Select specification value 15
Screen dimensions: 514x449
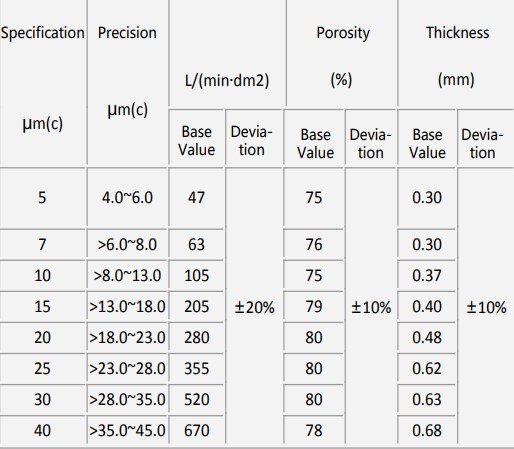click(x=42, y=307)
